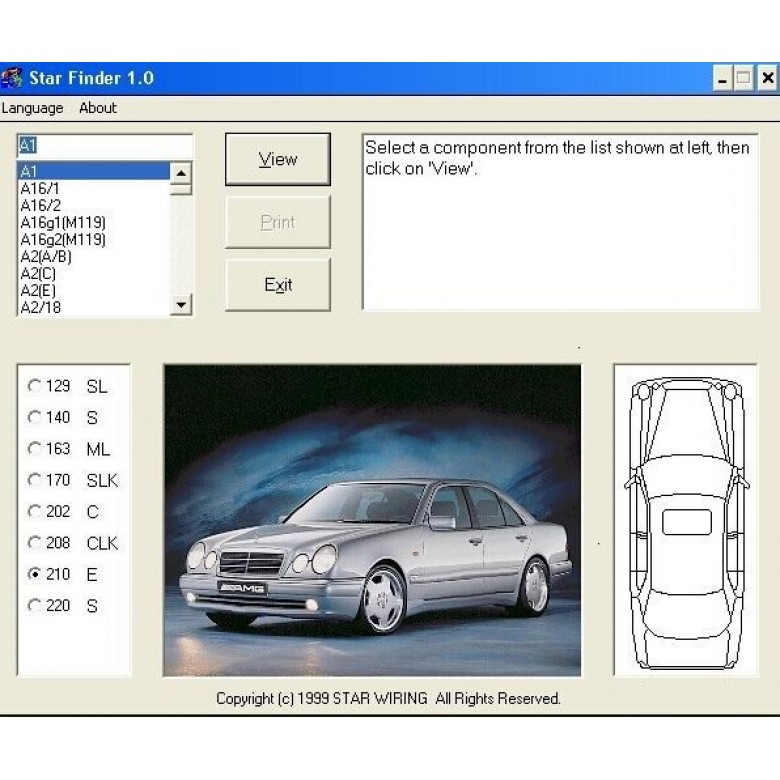Select A16/1 in the component list
Viewport: 780px width, 780px height.
[x=94, y=189]
